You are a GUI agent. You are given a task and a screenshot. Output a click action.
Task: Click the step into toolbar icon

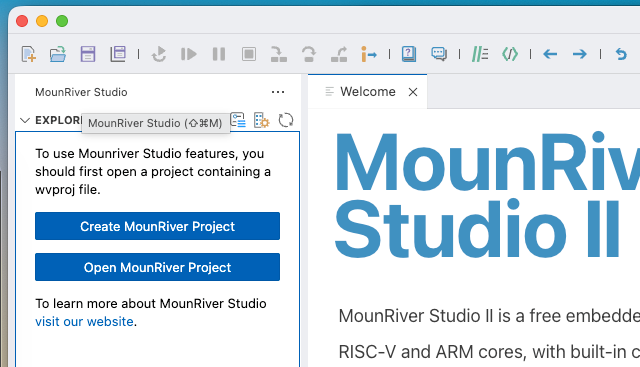[279, 54]
